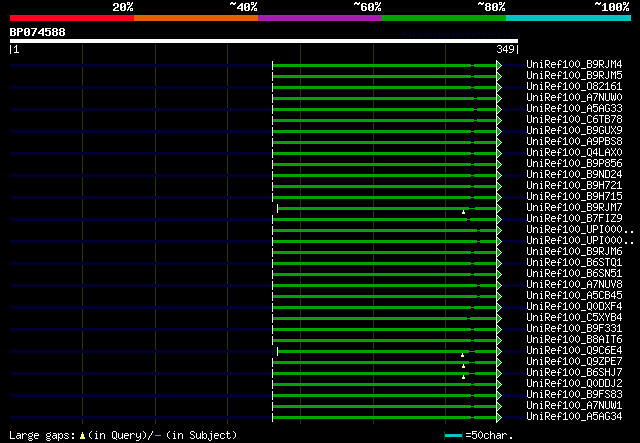Click the "Large gaps:" legend text
The width and height of the screenshot is (640, 443).
(42, 435)
